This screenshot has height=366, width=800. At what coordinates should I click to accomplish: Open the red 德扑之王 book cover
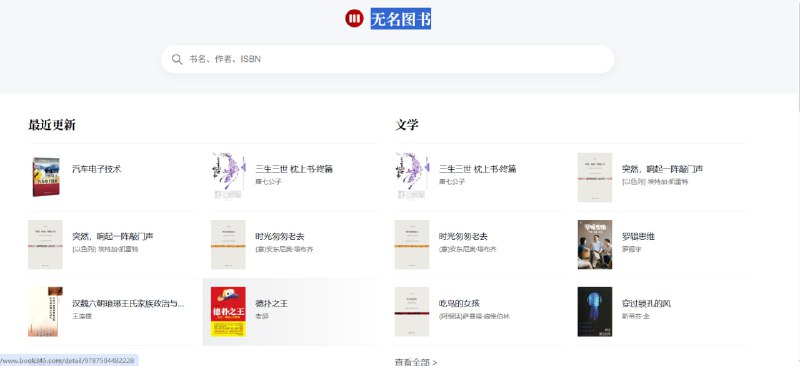coord(228,311)
